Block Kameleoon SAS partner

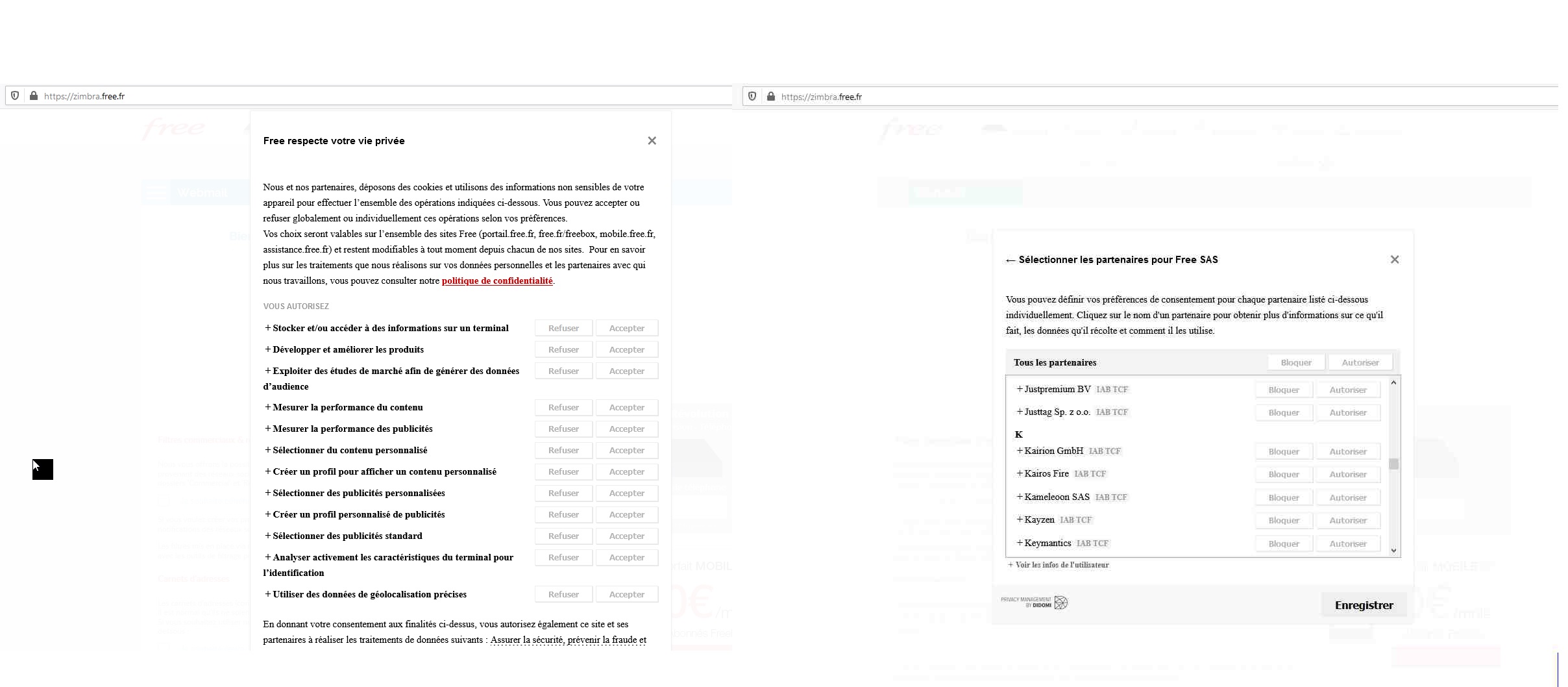pyautogui.click(x=1284, y=497)
